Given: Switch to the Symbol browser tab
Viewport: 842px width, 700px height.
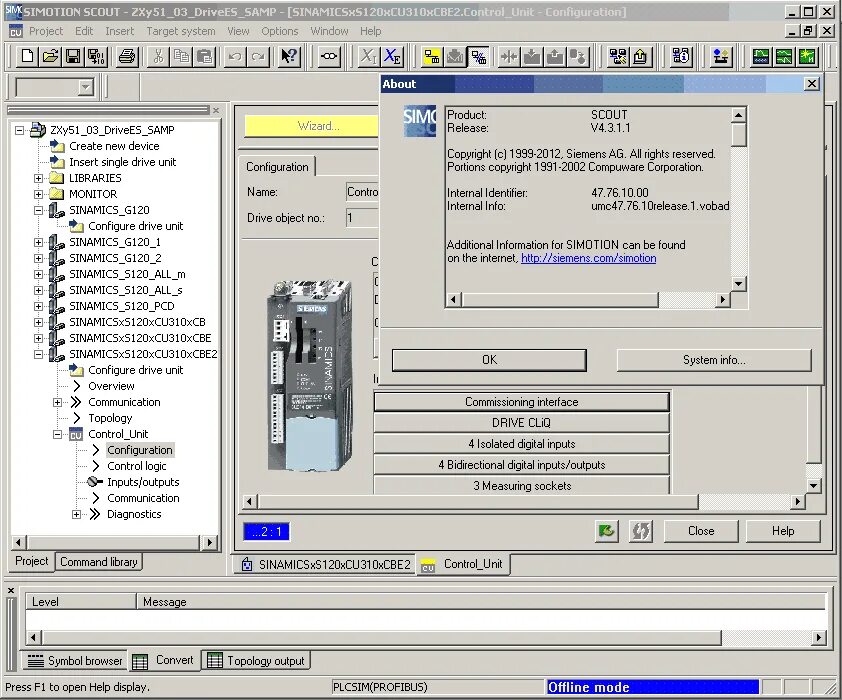Looking at the screenshot, I should (x=75, y=661).
